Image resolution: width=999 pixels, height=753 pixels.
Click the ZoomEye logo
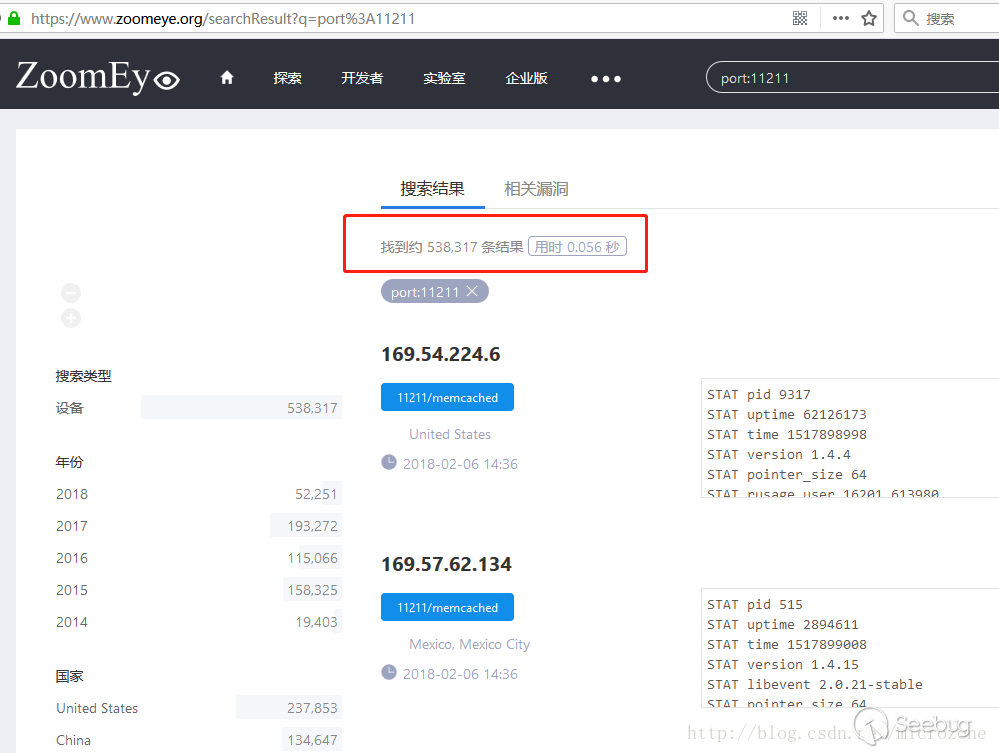97,77
